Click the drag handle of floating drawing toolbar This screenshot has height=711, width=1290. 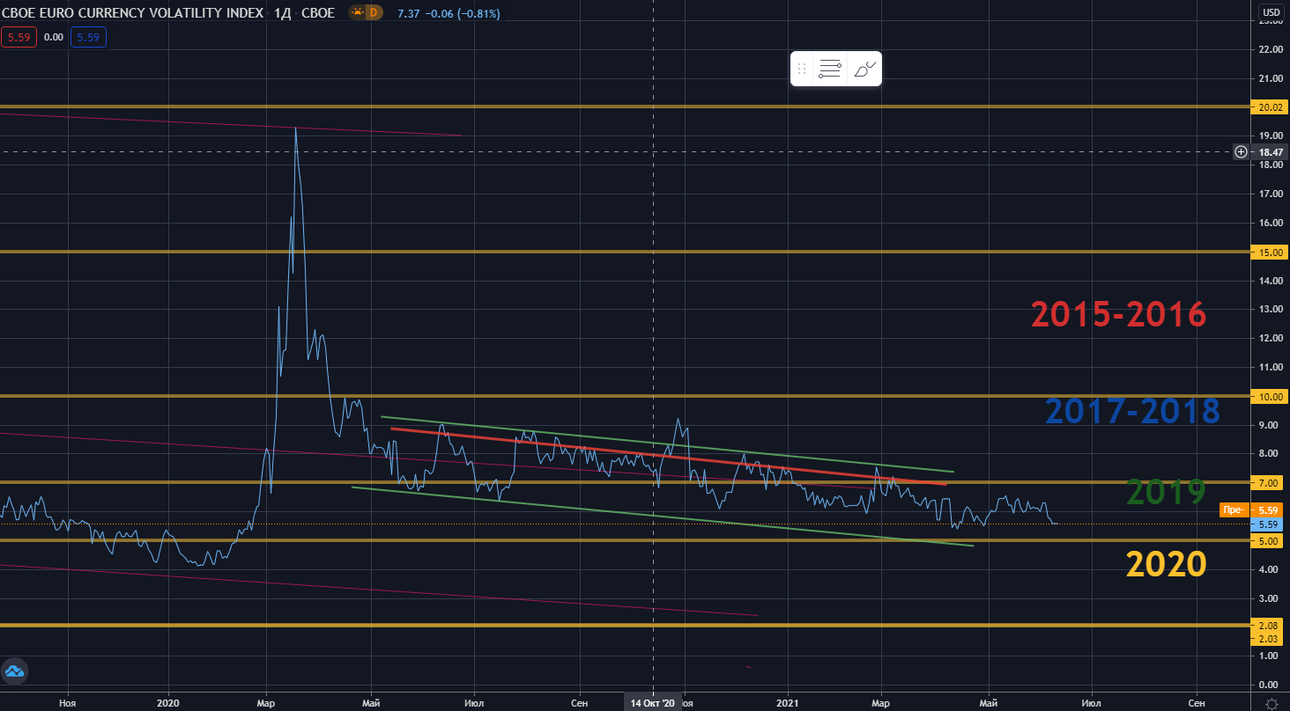click(801, 69)
